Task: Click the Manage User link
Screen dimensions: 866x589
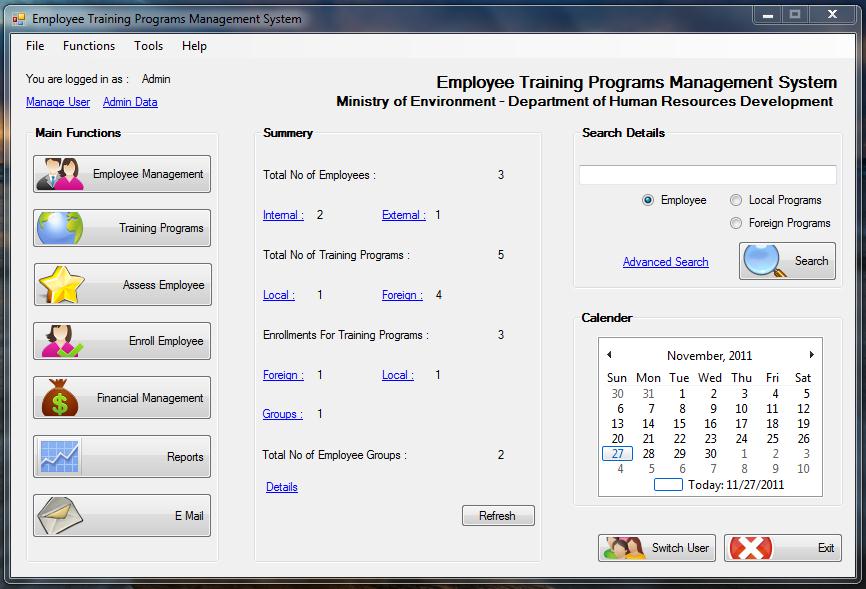Action: coord(58,102)
